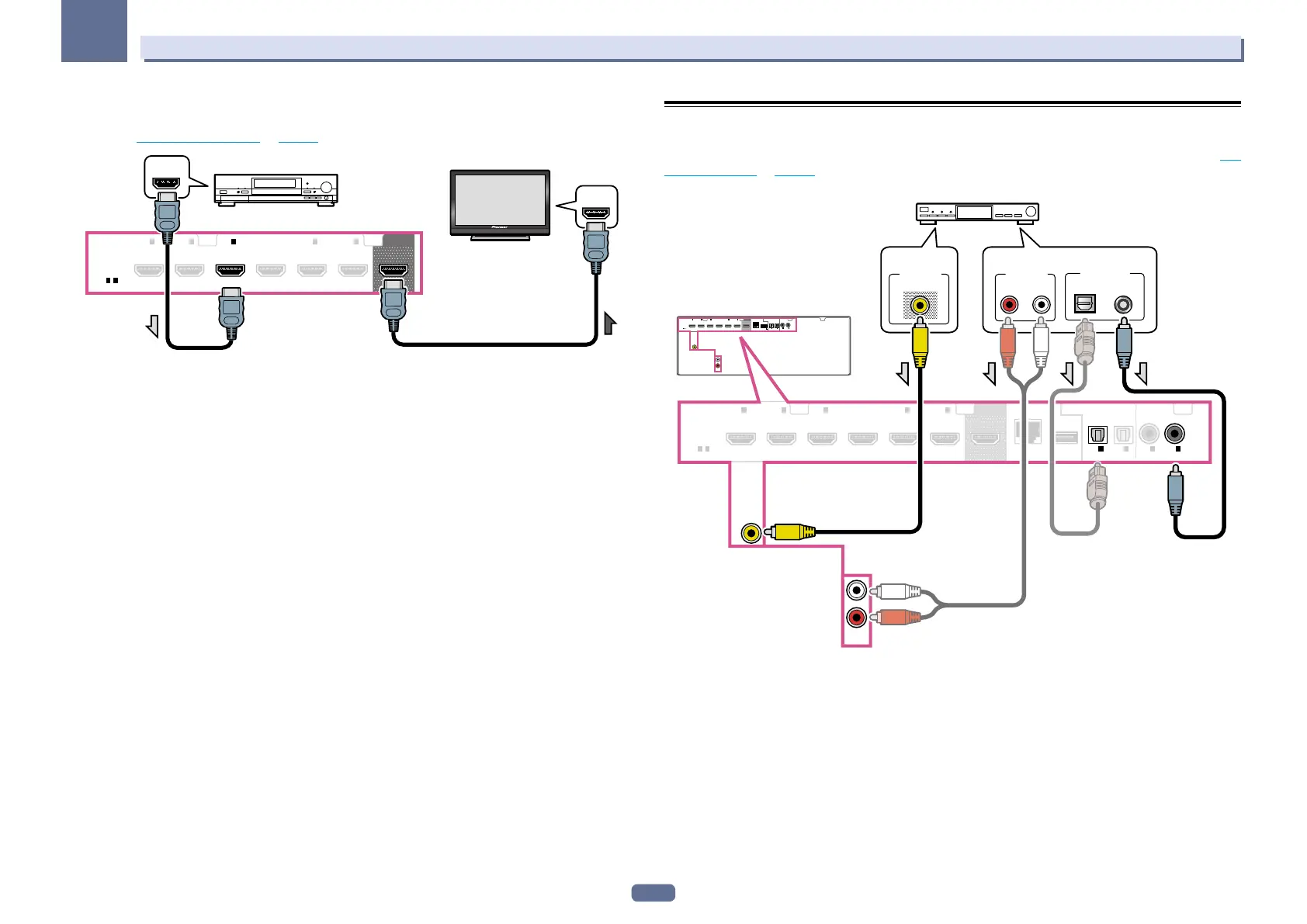The width and height of the screenshot is (1307, 924).
Task: Select HDMI output port on dark dotted background
Action: coord(392,270)
